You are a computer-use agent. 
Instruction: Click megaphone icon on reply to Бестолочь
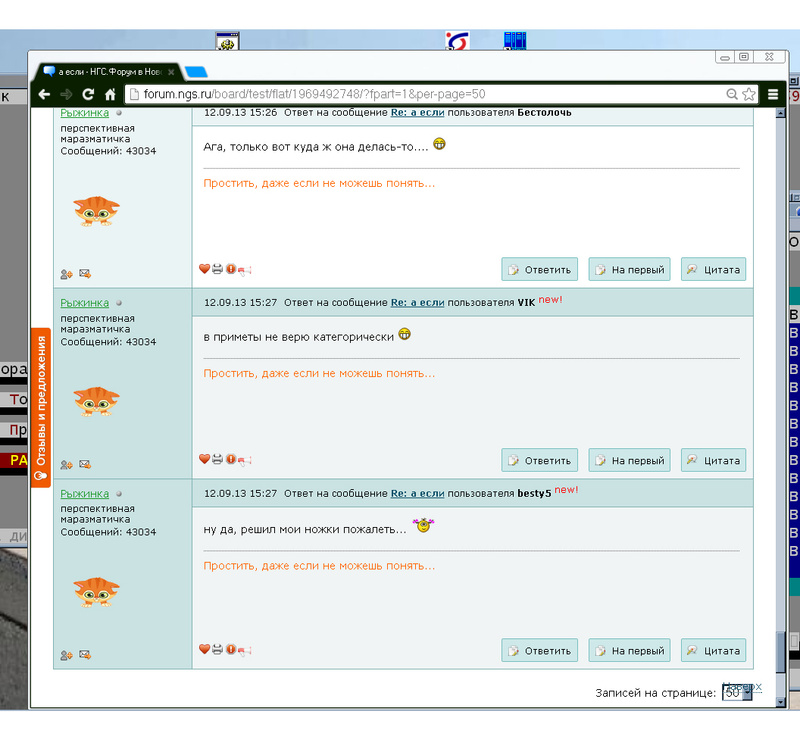pyautogui.click(x=244, y=269)
